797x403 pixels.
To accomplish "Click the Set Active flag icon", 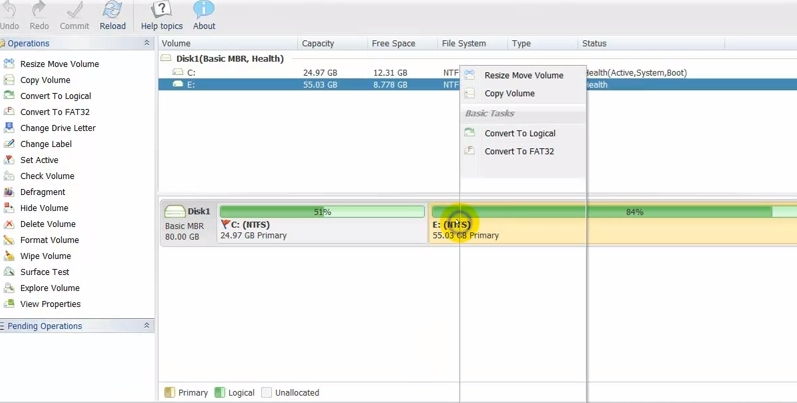I will (9, 160).
